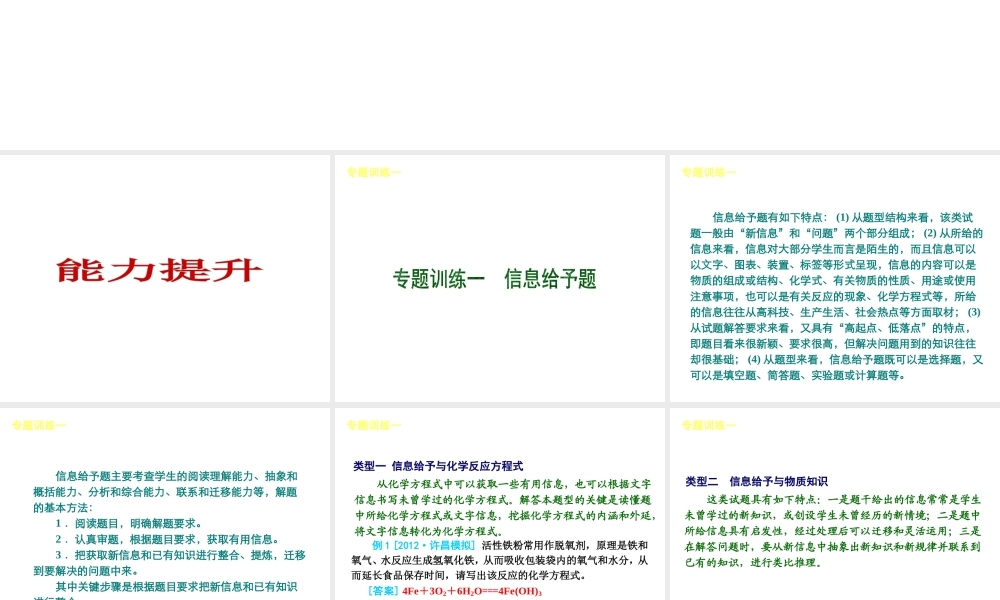Click the paragraph starting 这类试题具有如下特点

pyautogui.click(x=832, y=530)
